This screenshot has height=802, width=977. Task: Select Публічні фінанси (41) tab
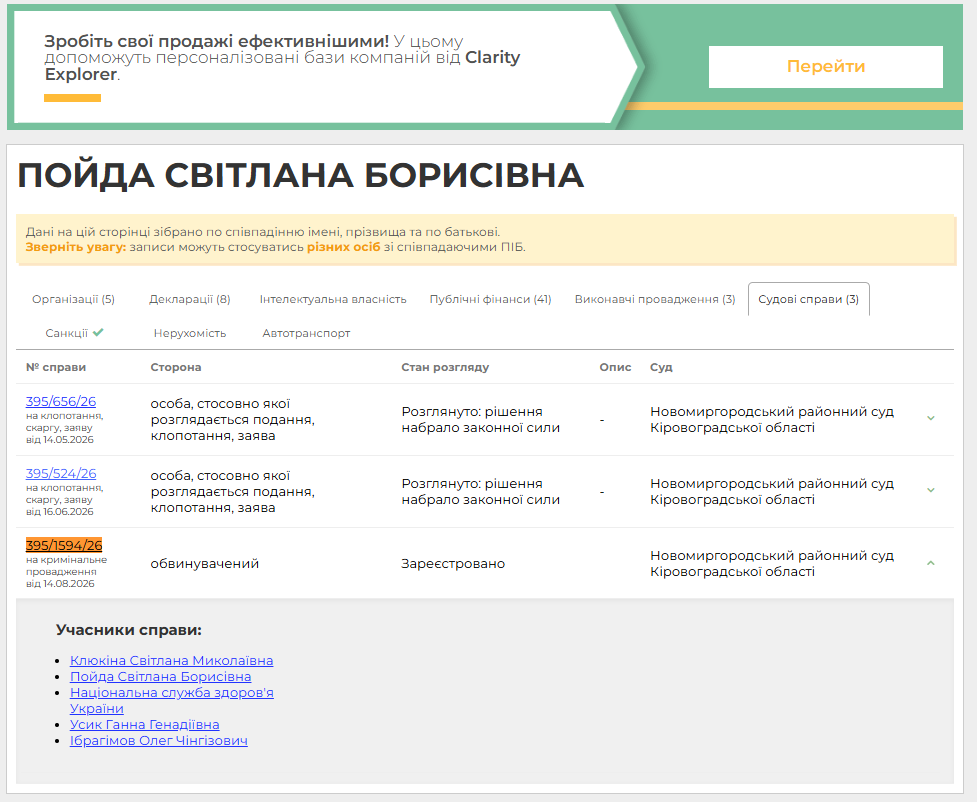[x=490, y=299]
